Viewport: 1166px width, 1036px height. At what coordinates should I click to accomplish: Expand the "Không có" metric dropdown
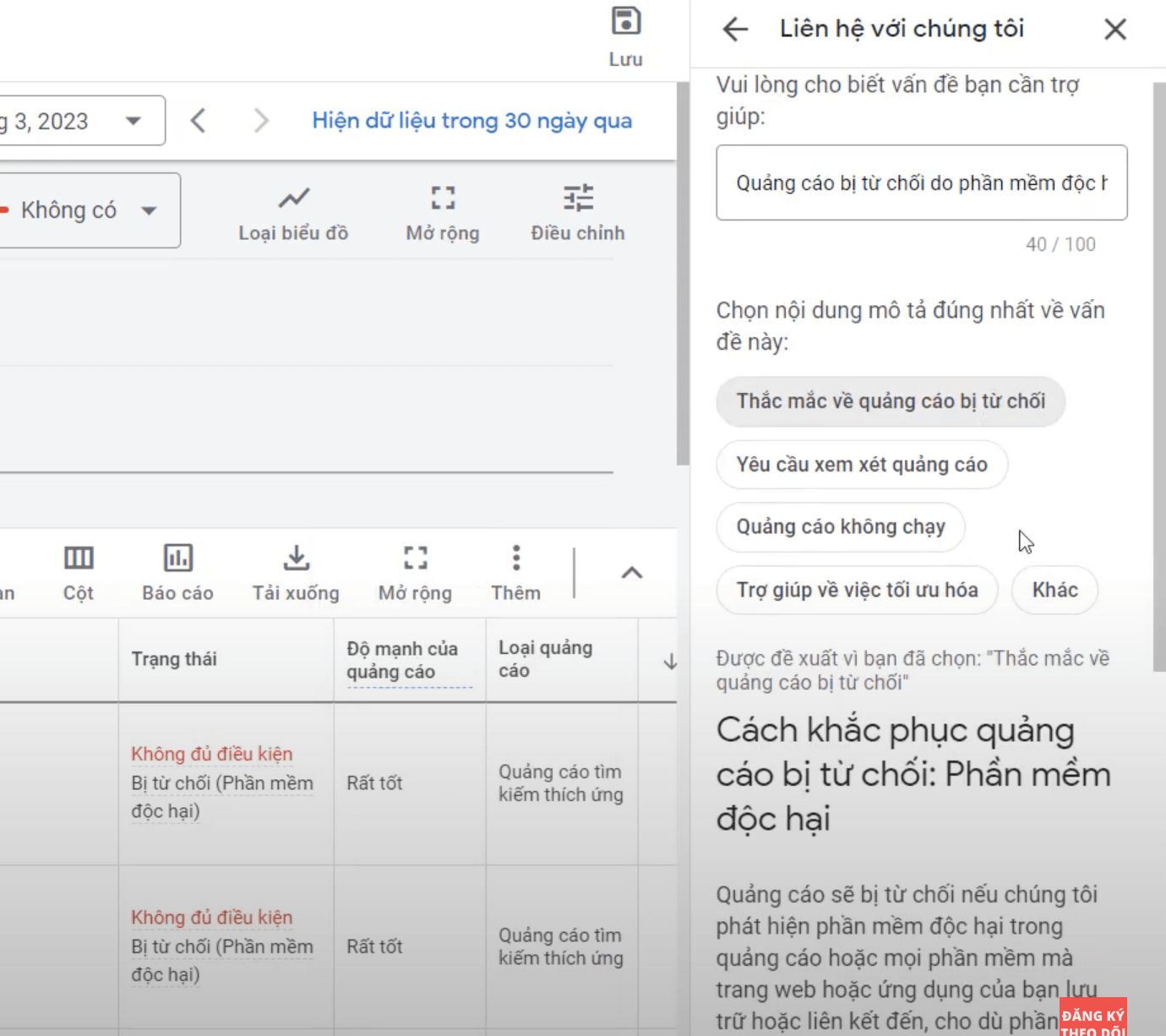point(149,210)
